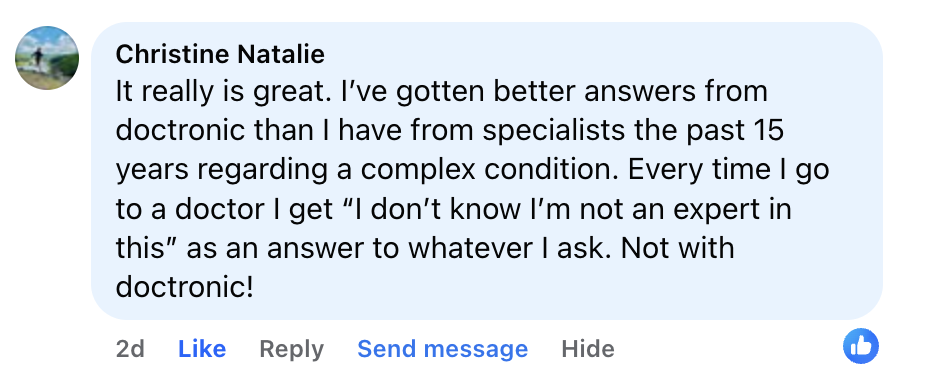The width and height of the screenshot is (930, 374).
Task: Click the words "Every time I go"
Action: coord(728,171)
